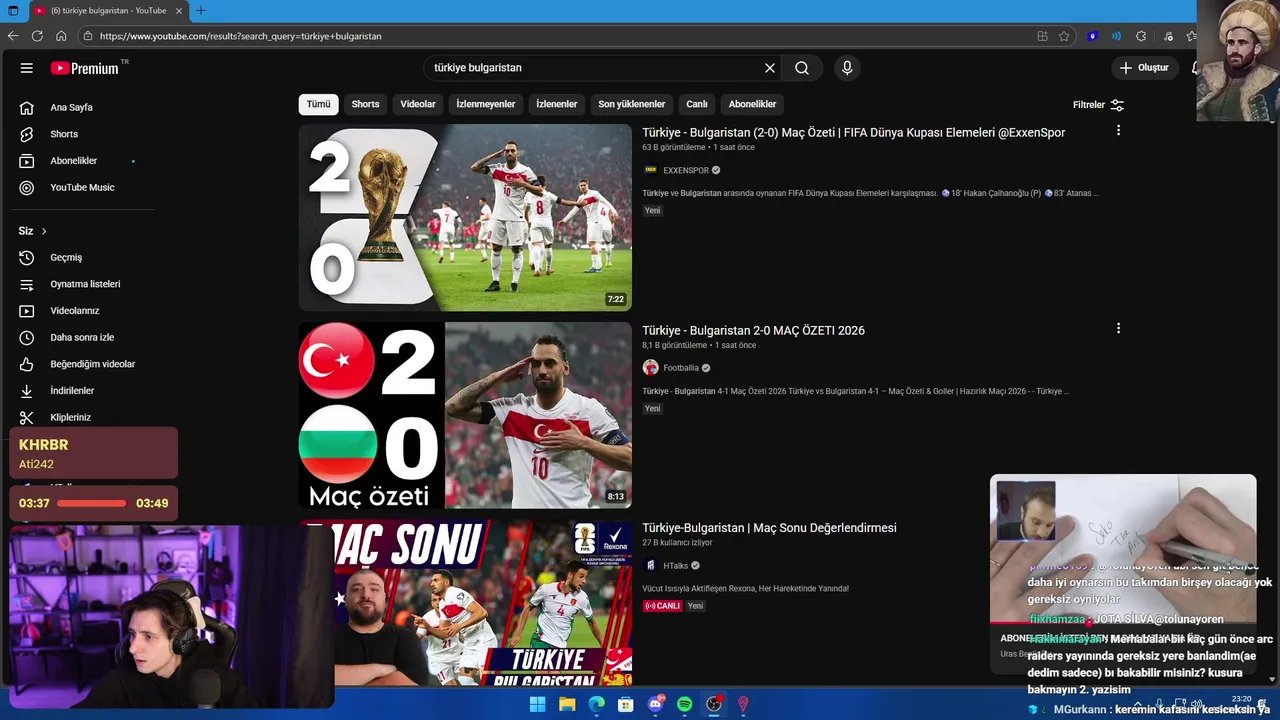Select the Abonelikler filter chip

[x=752, y=104]
